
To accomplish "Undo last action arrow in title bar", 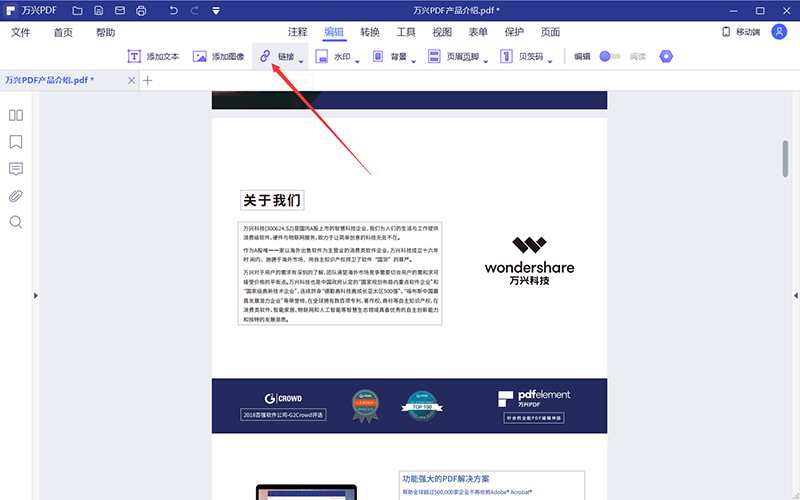I will click(173, 10).
